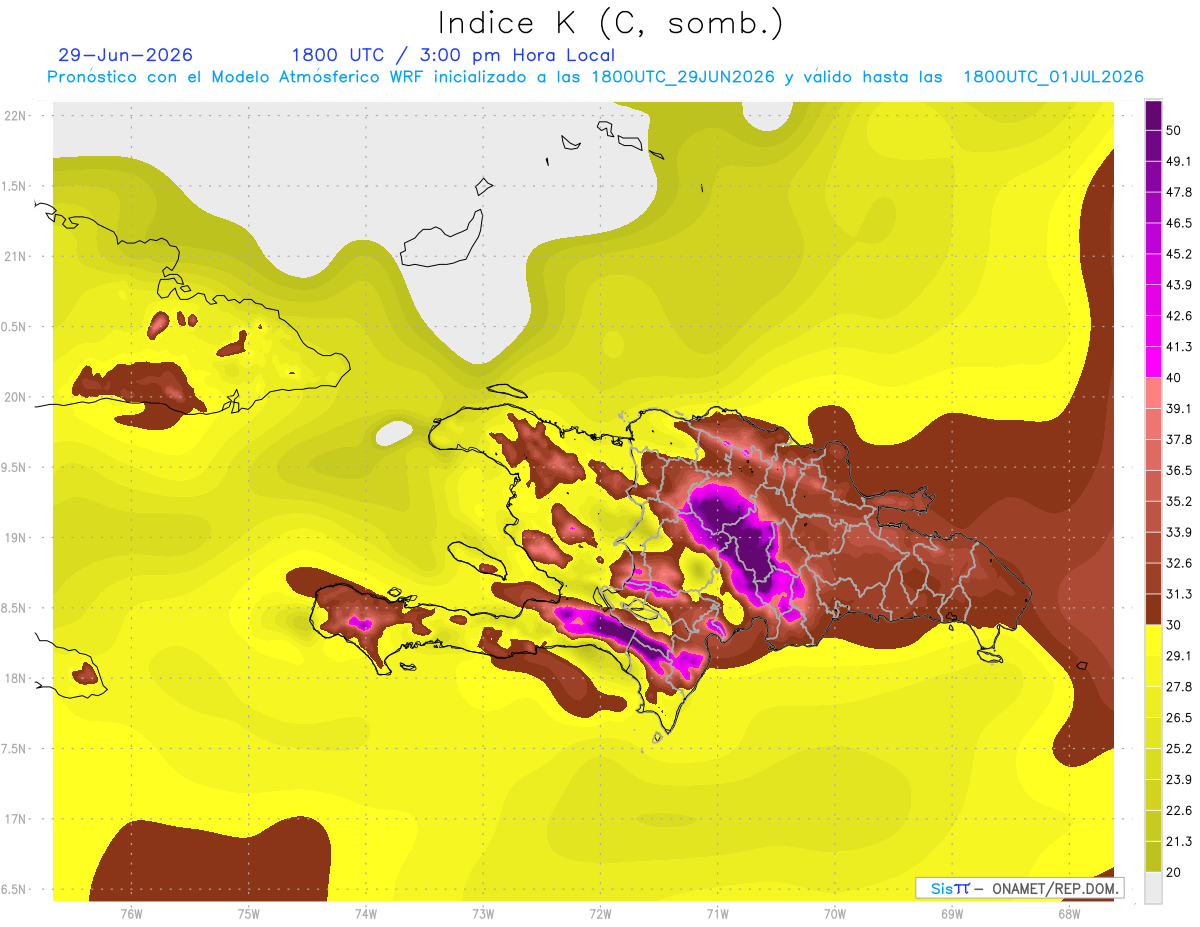Image resolution: width=1200 pixels, height=927 pixels.
Task: Click the colorbar value "30"
Action: pos(1175,626)
